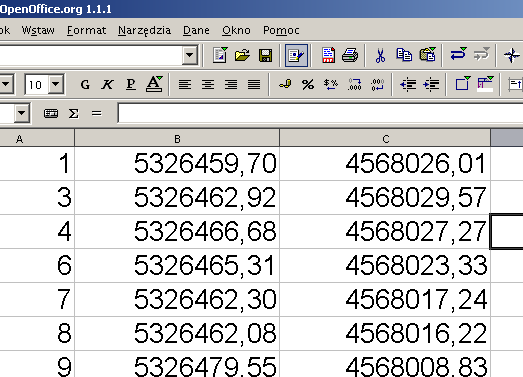
Task: Click cell containing 5326465,31
Action: click(x=177, y=266)
